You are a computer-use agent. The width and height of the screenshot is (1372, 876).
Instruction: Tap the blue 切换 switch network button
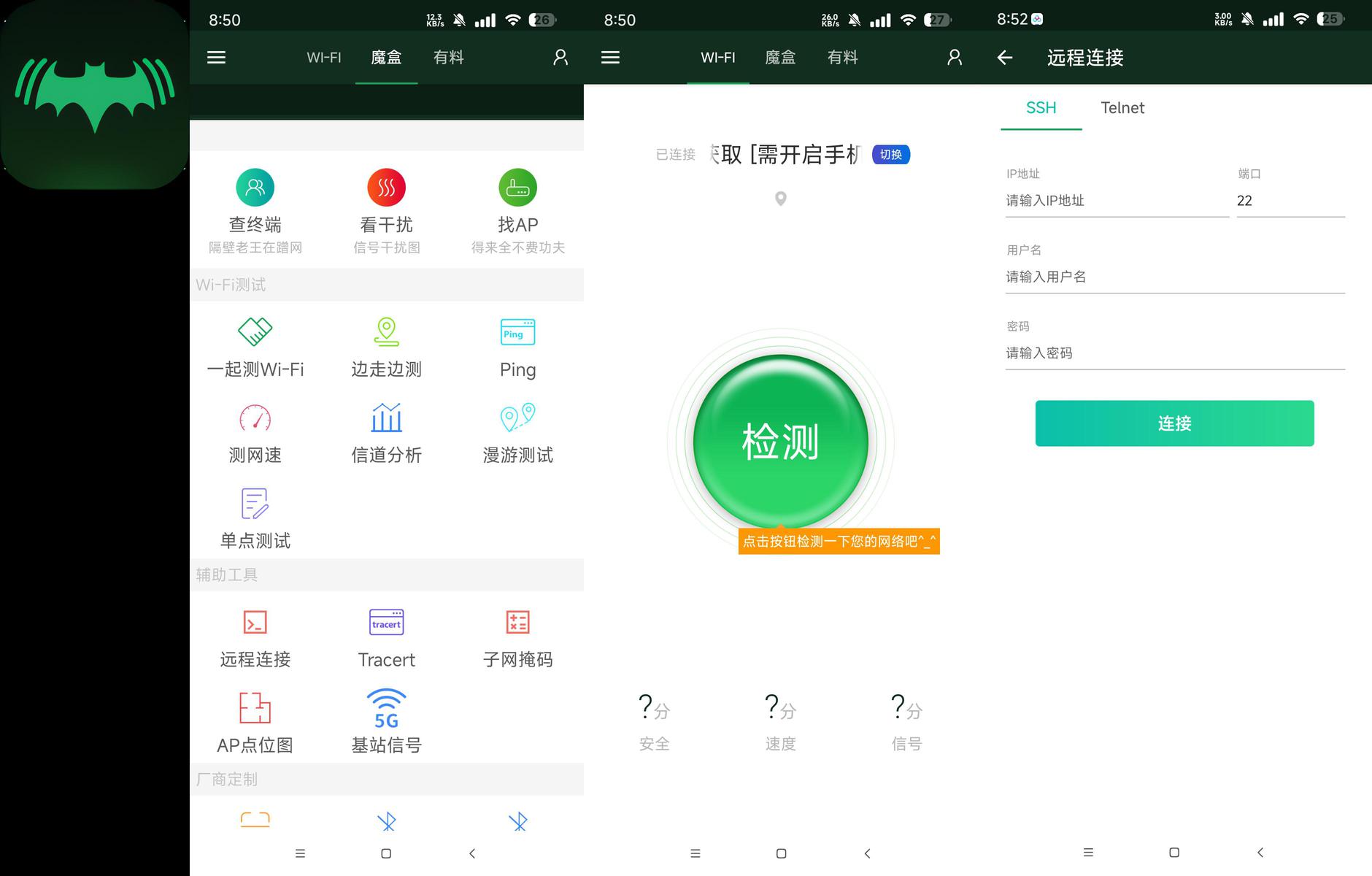coord(890,155)
